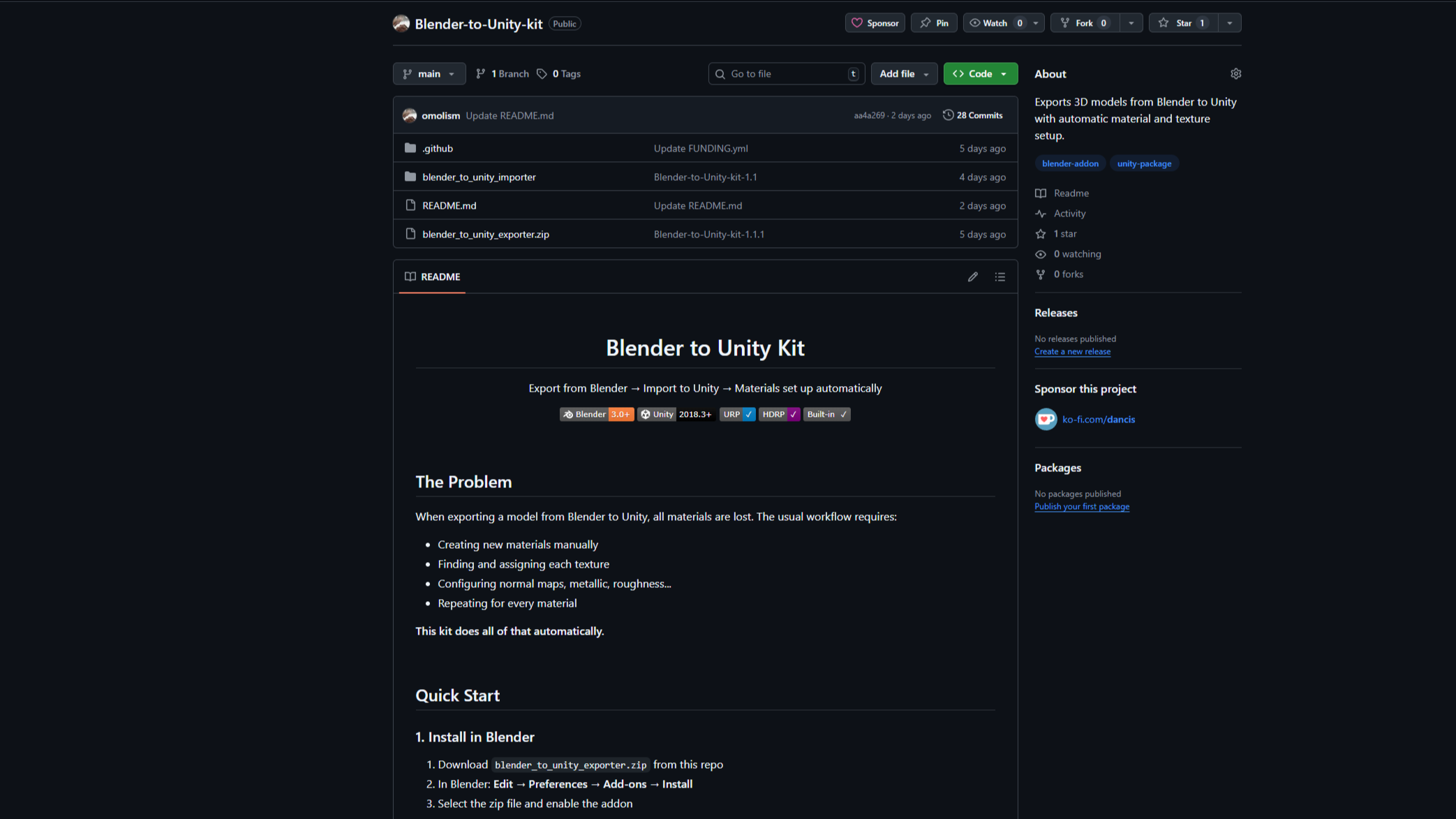This screenshot has width=1456, height=819.
Task: Open the blender-addon topic tag
Action: click(1070, 163)
